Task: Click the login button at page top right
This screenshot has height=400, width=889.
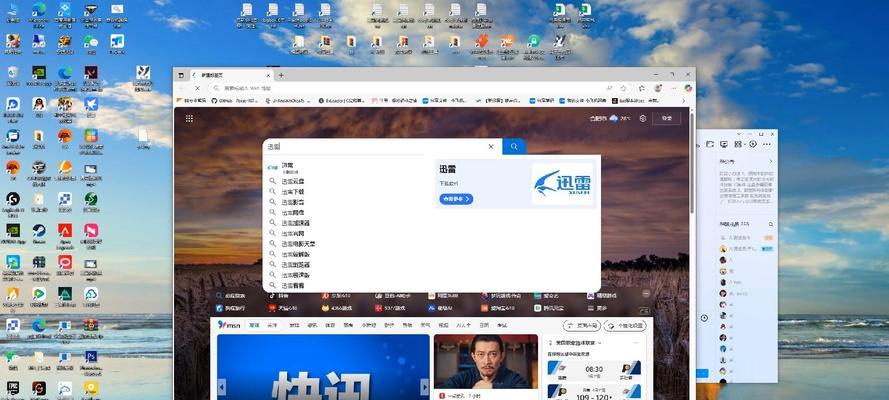Action: click(x=667, y=118)
